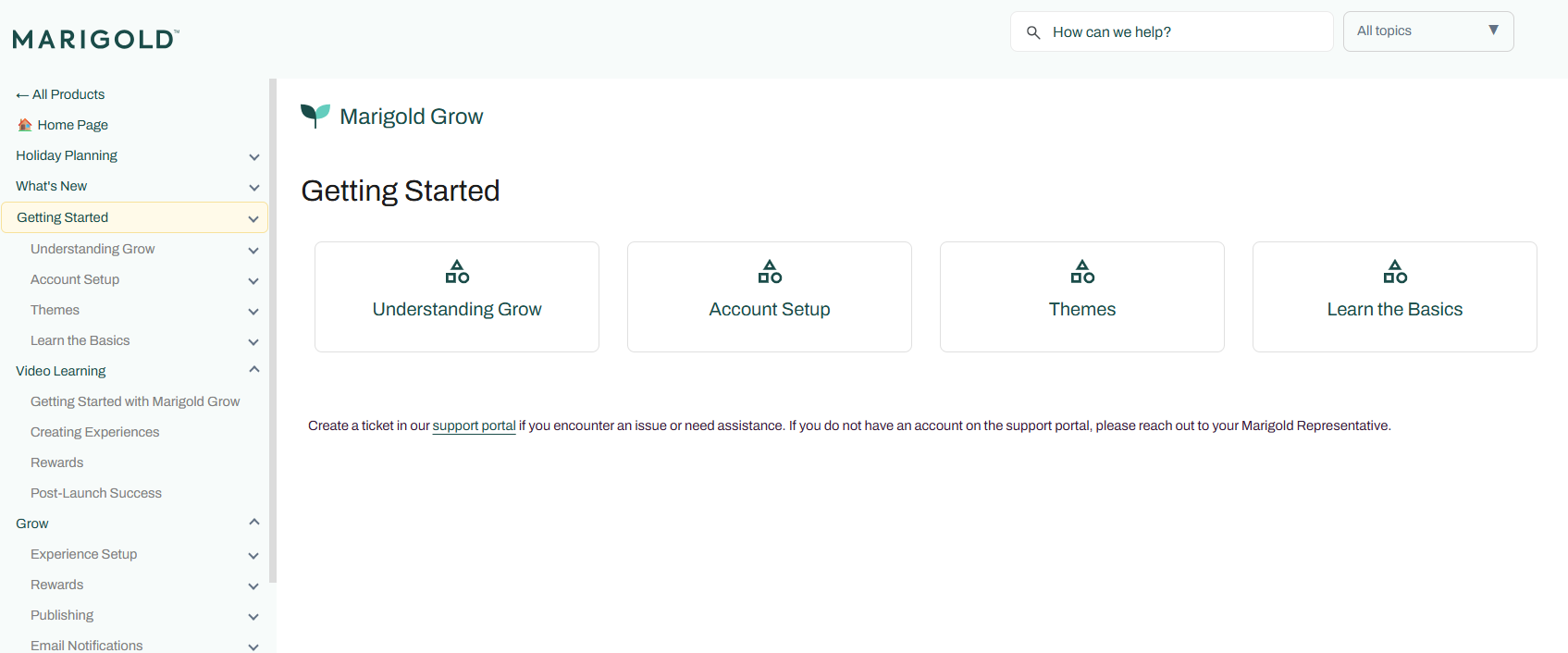The height and width of the screenshot is (653, 1568).
Task: Collapse the Grow sidebar section
Action: click(x=253, y=523)
